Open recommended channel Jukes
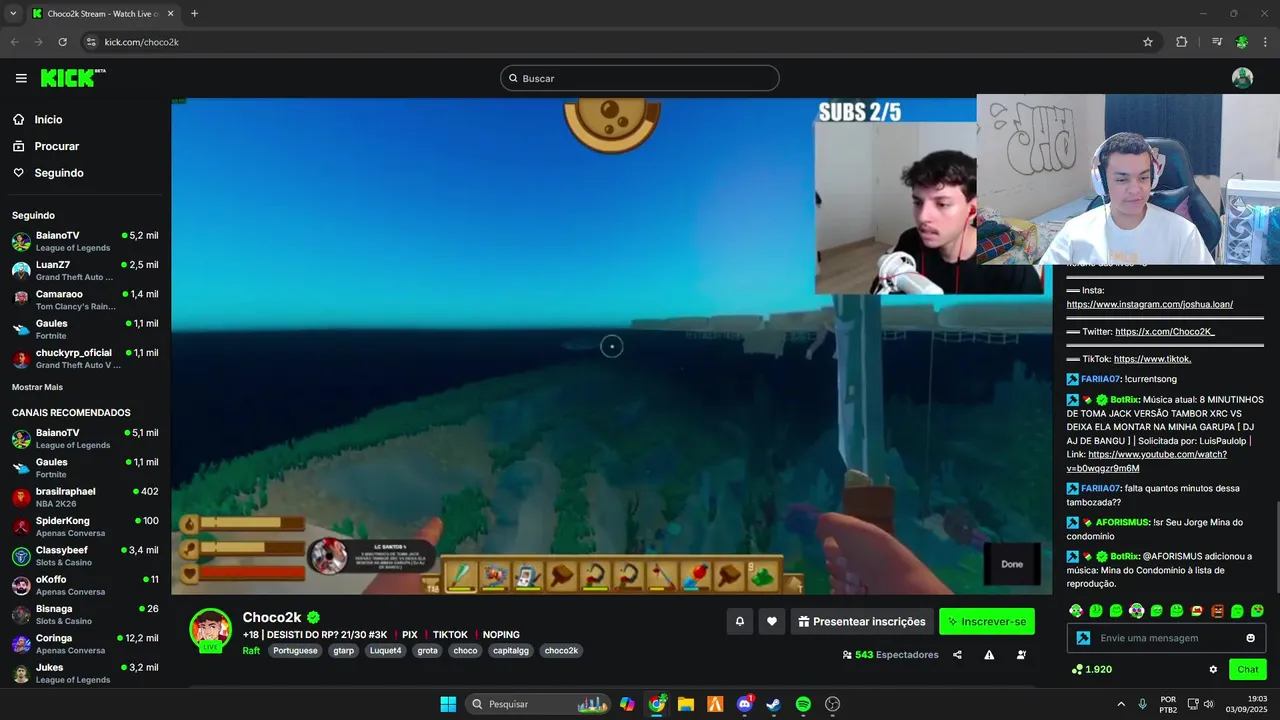 85,673
